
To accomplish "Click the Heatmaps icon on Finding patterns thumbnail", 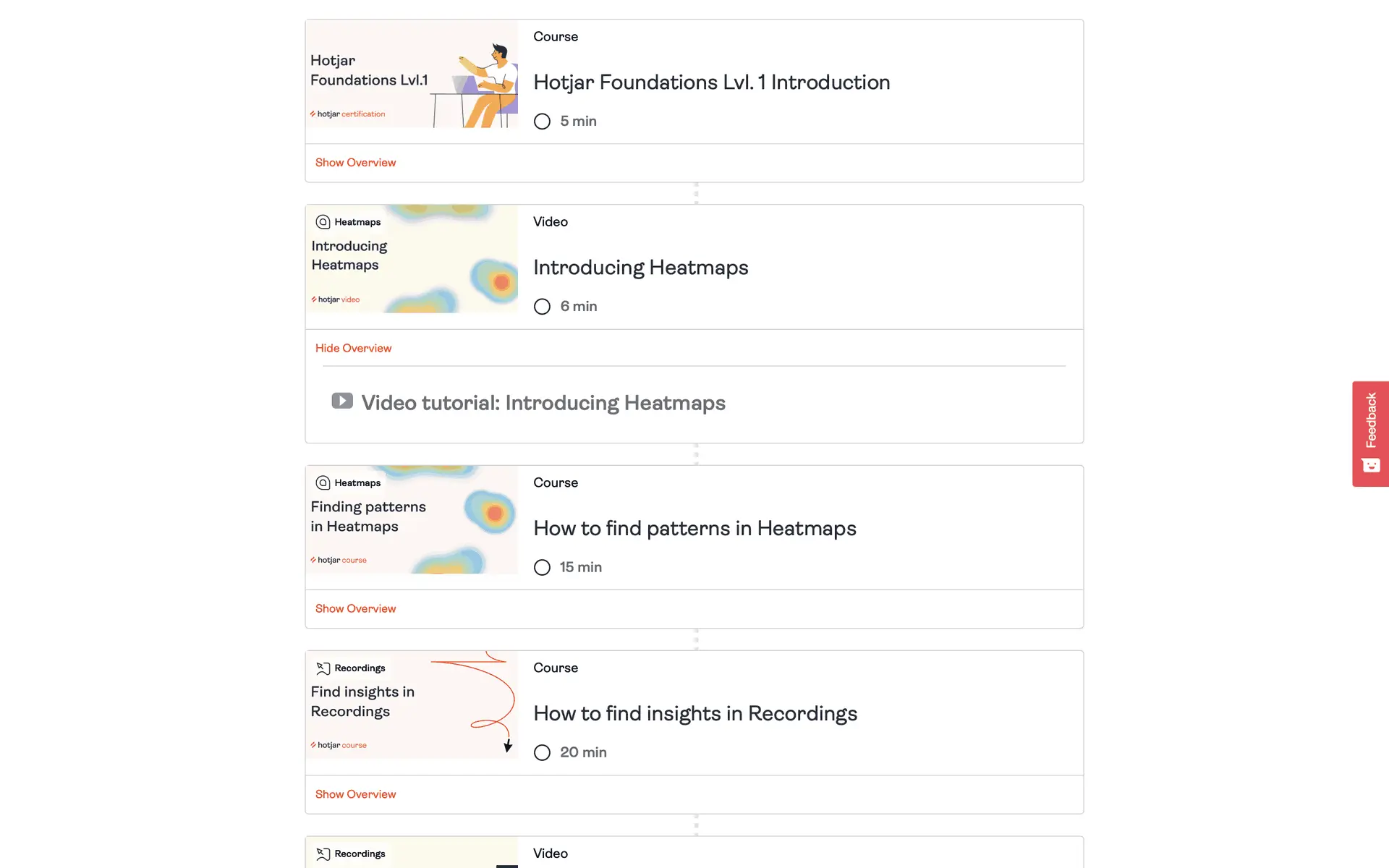I will click(323, 483).
